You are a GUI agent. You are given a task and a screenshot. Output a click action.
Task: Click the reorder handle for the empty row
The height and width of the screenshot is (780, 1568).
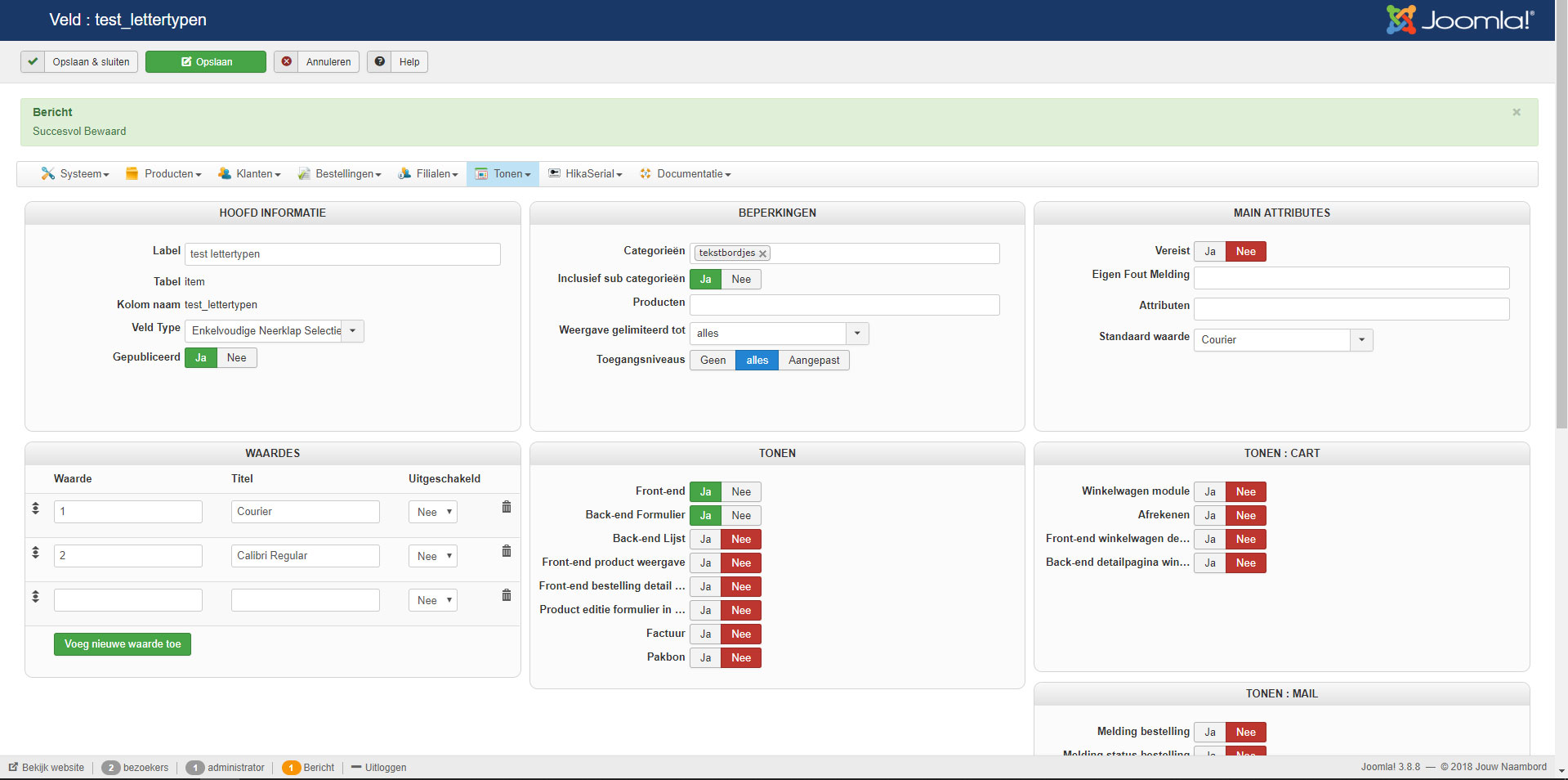(35, 596)
